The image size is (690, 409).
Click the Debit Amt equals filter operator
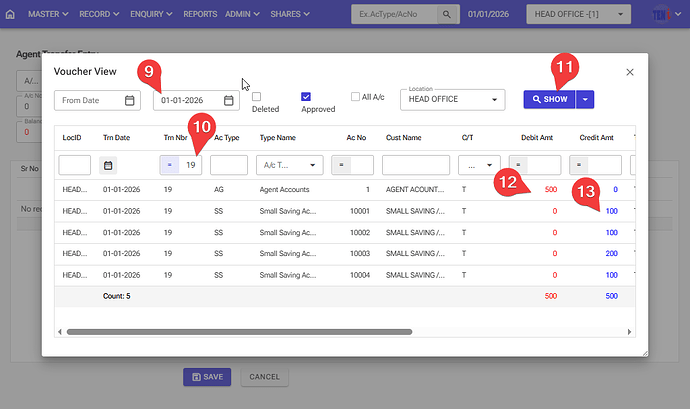[519, 165]
